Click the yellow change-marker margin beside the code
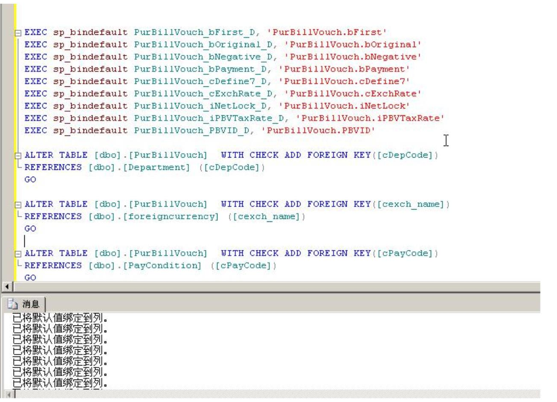The width and height of the screenshot is (557, 402). (15, 142)
